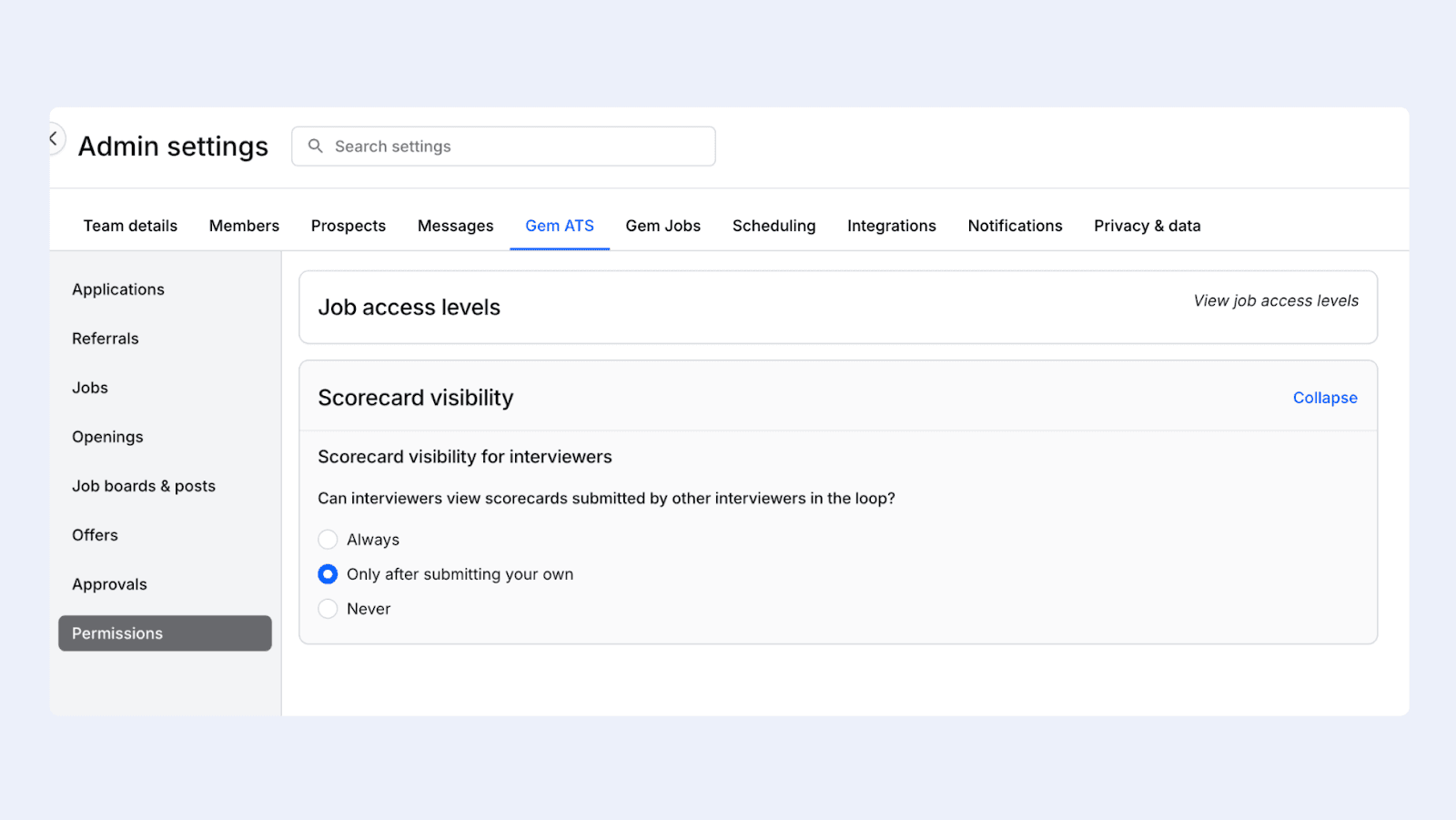Open the Applications section in the sidebar
Screen dimensions: 1456x820
pyautogui.click(x=117, y=289)
